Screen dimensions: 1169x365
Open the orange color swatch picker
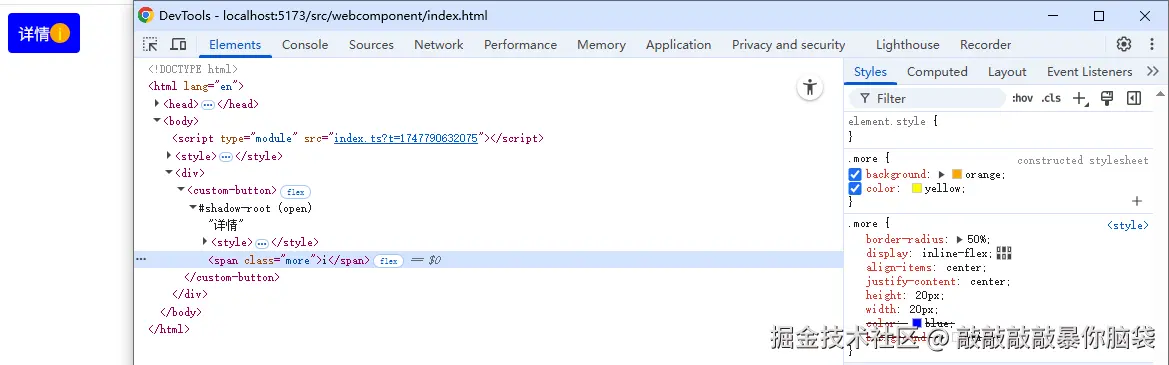coord(957,174)
